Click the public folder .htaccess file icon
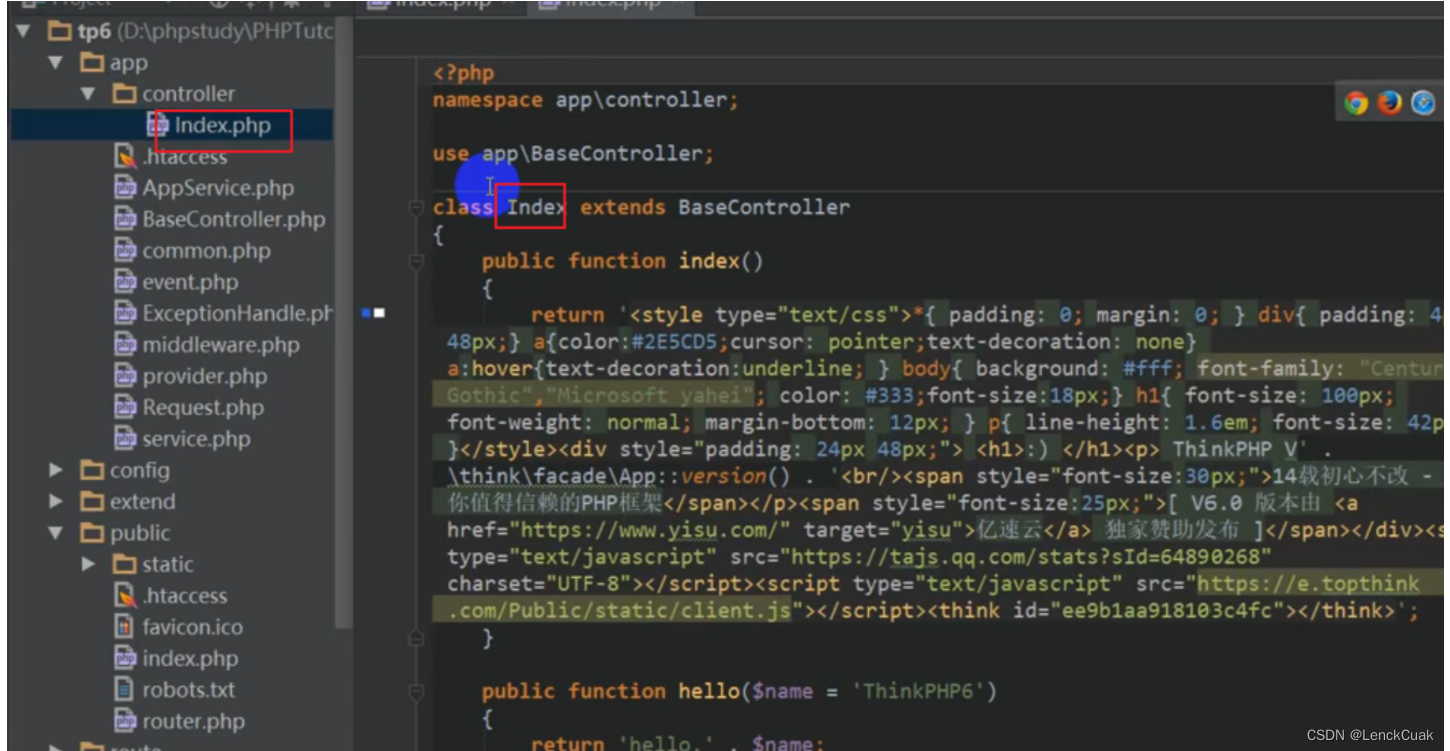 coord(125,596)
